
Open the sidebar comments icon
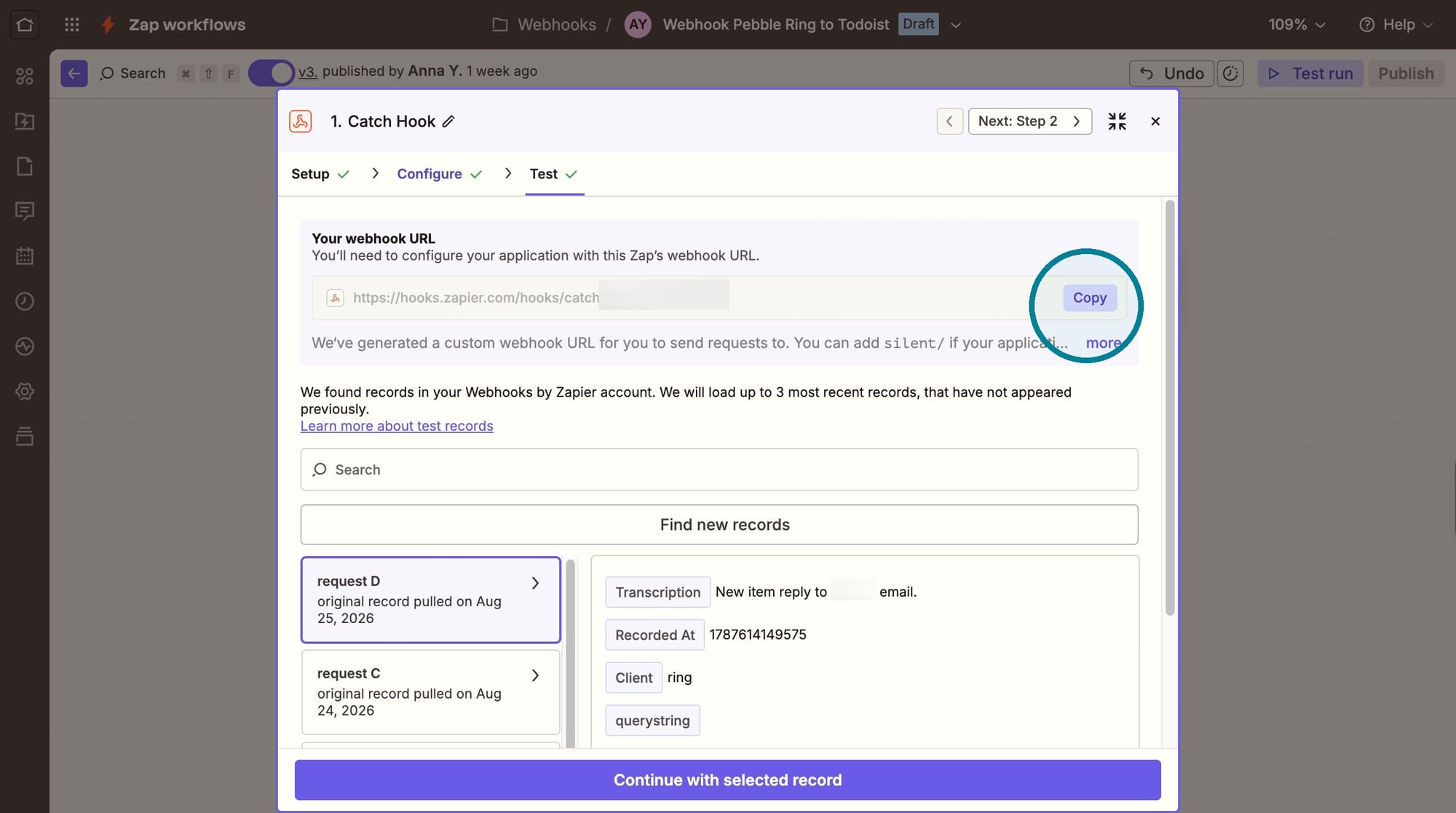click(x=25, y=212)
